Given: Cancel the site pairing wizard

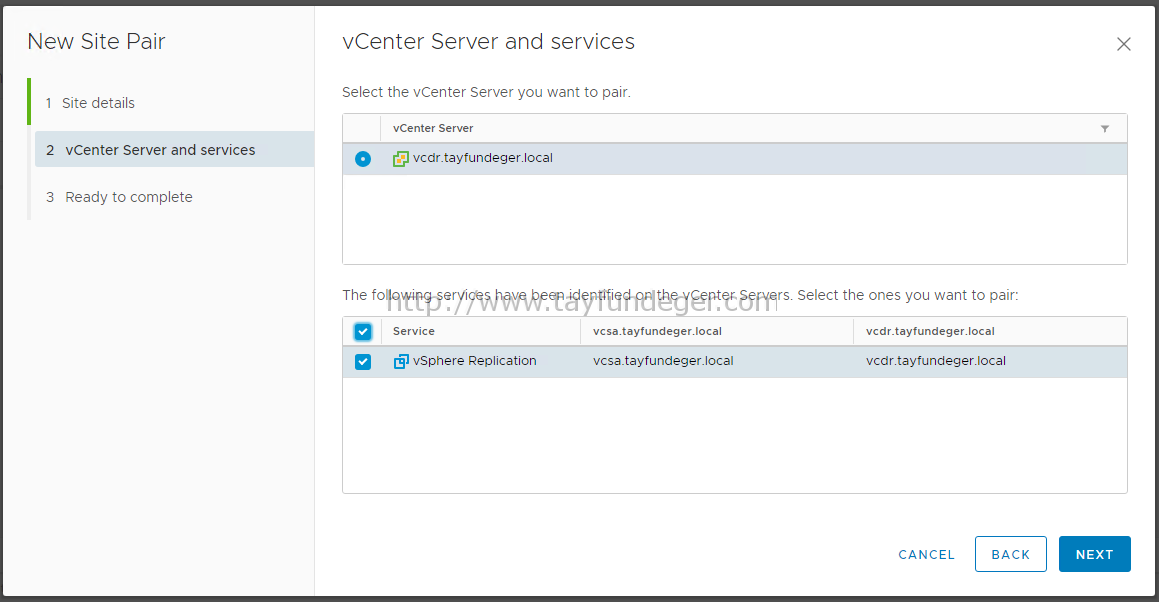Looking at the screenshot, I should pyautogui.click(x=926, y=555).
